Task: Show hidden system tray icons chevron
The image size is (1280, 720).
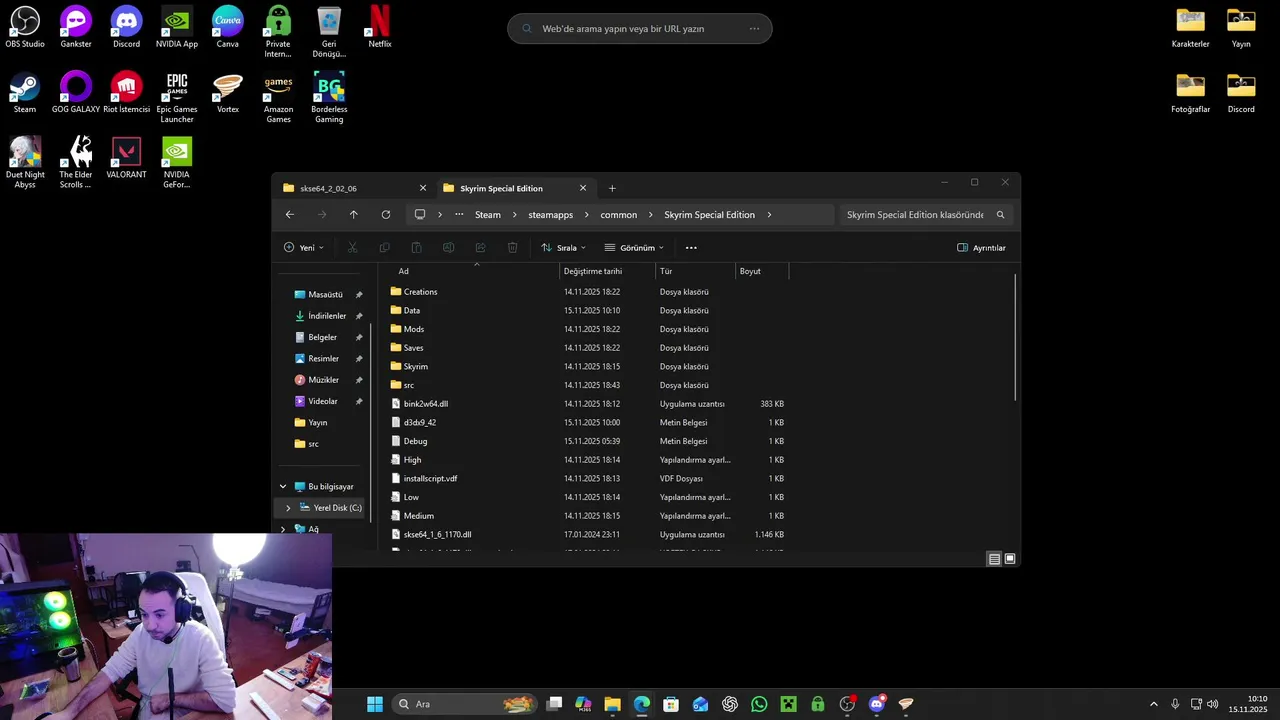Action: (x=1153, y=704)
